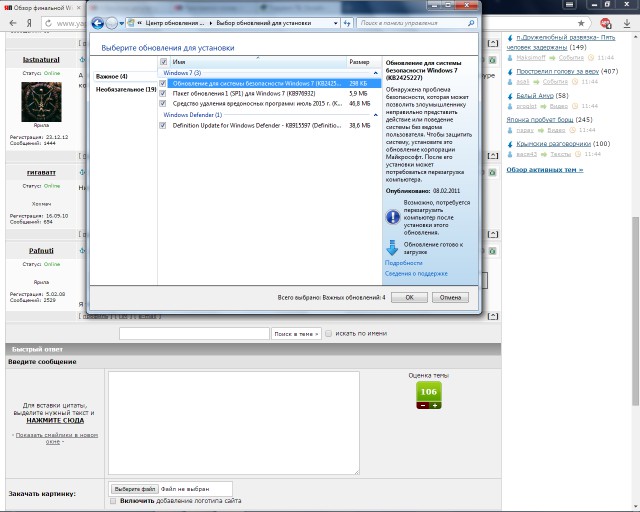
Task: Open browser menu hamburger icon in title bar
Action: click(569, 4)
